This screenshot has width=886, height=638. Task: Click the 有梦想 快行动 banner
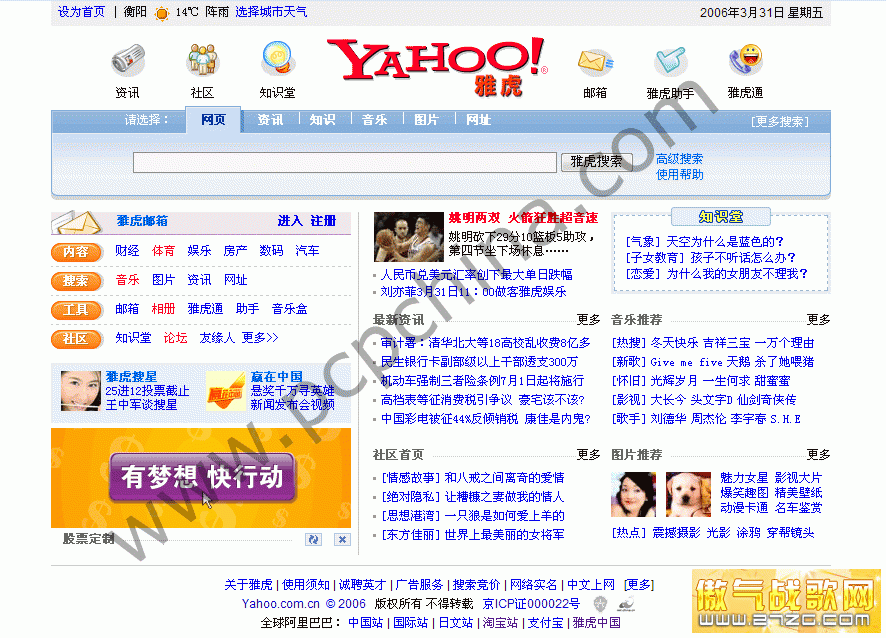tap(201, 478)
